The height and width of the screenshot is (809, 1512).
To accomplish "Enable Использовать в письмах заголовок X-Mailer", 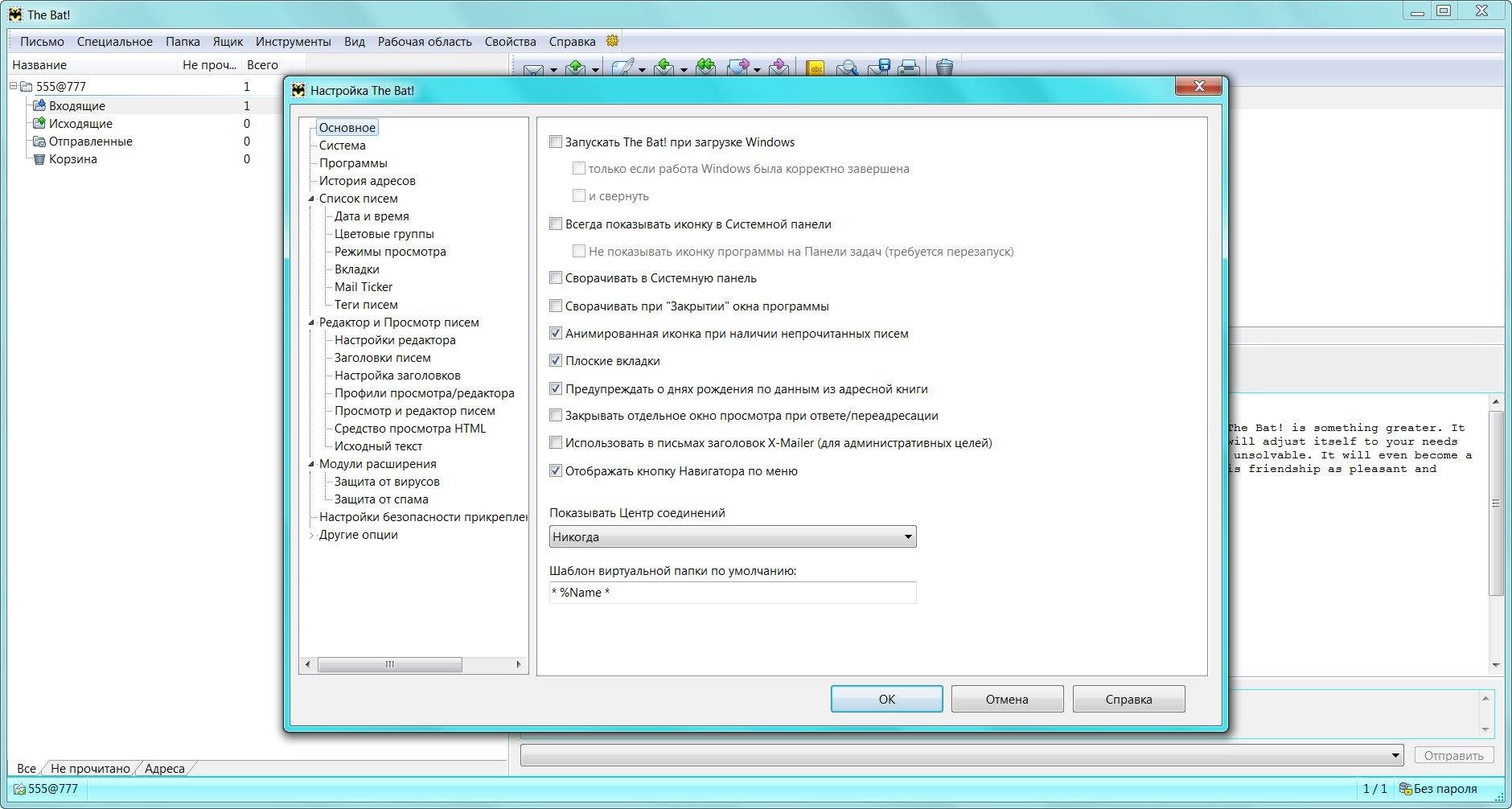I will click(x=556, y=442).
